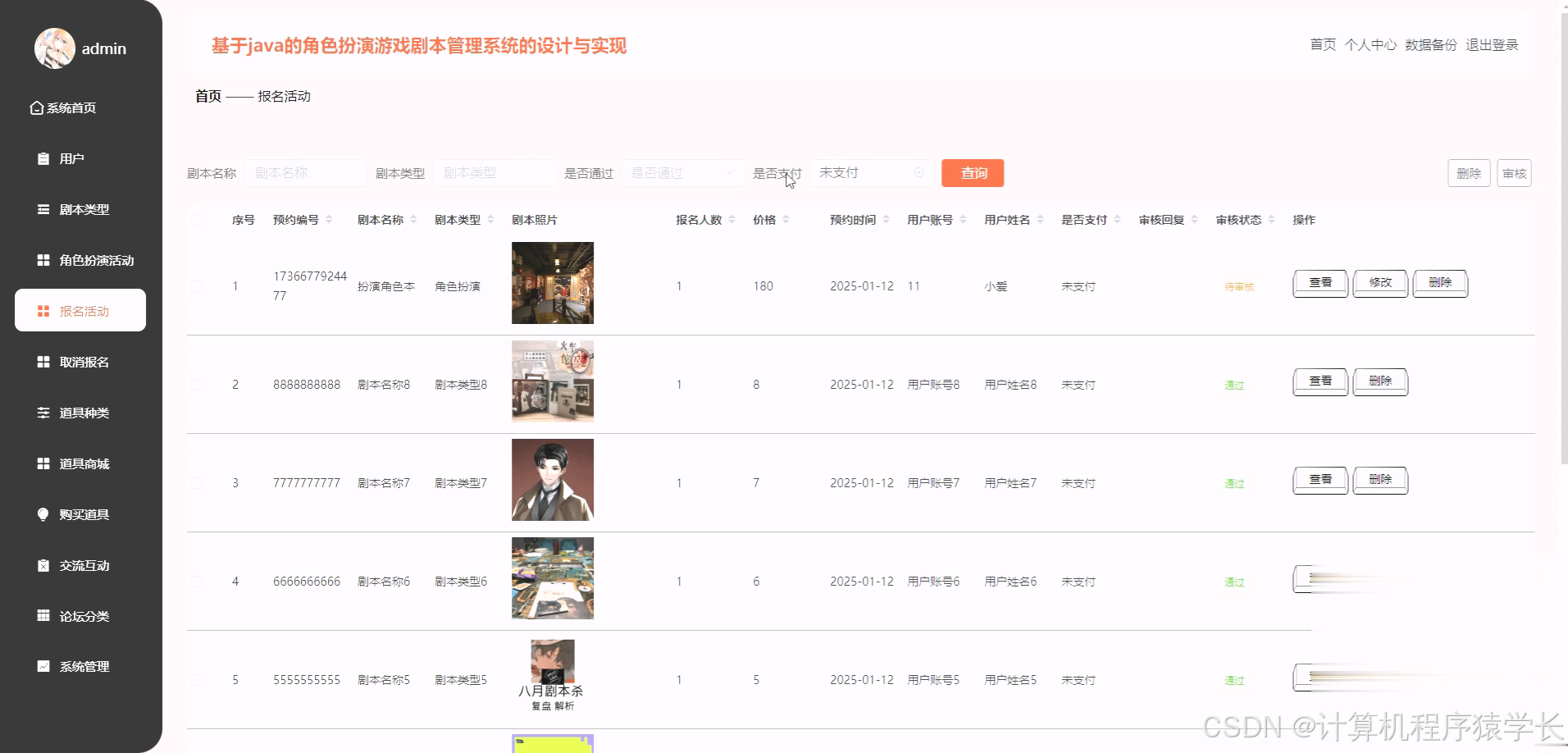Check the row 3 checkbox for 剧本名称7
Image resolution: width=1568 pixels, height=753 pixels.
(197, 483)
